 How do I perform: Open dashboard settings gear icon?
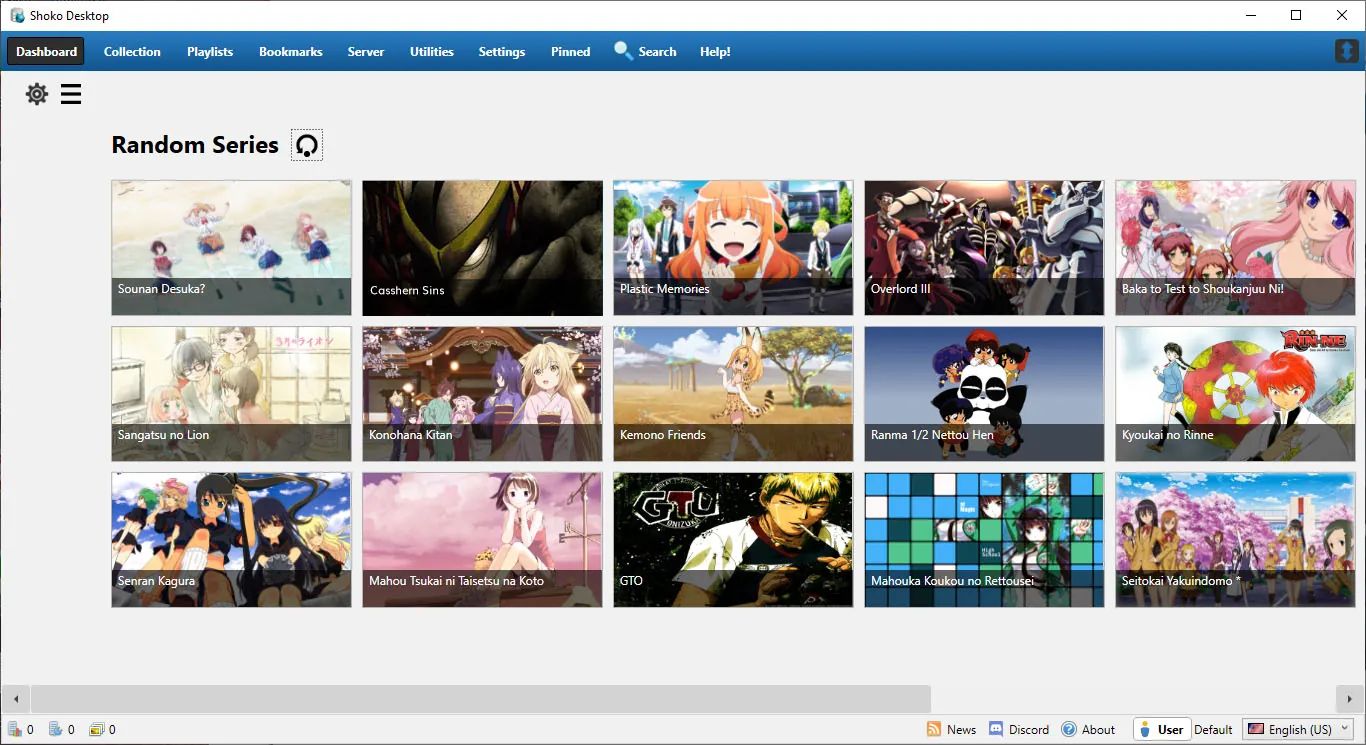tap(37, 94)
